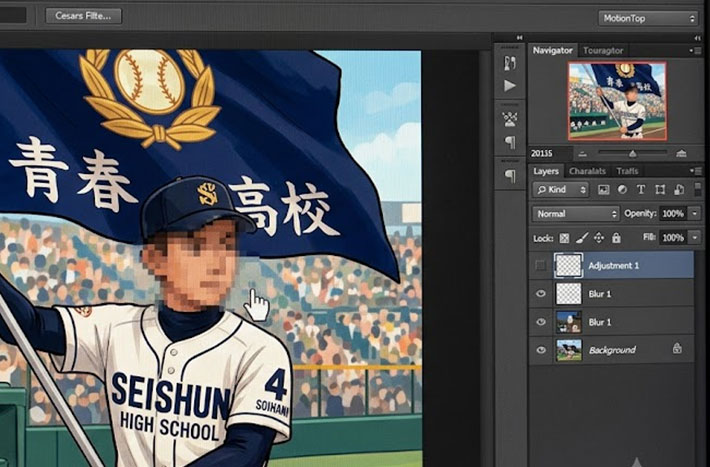
Task: Filter layers by adjustment layers icon
Action: pyautogui.click(x=622, y=190)
